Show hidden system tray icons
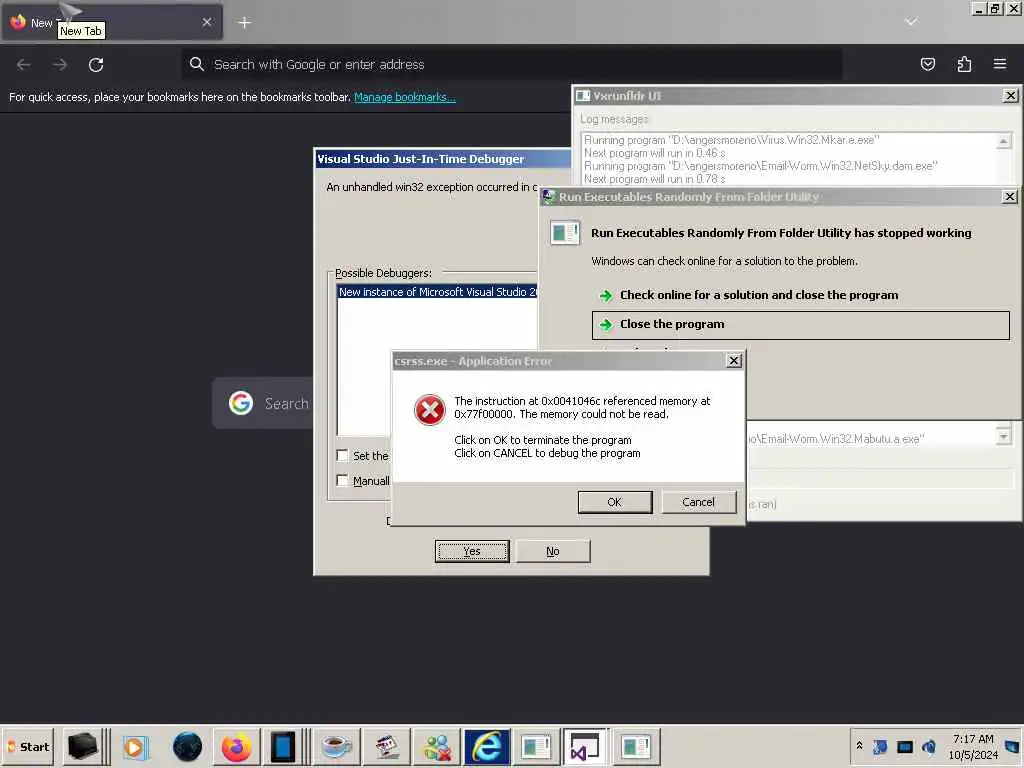The height and width of the screenshot is (768, 1024). [x=859, y=746]
